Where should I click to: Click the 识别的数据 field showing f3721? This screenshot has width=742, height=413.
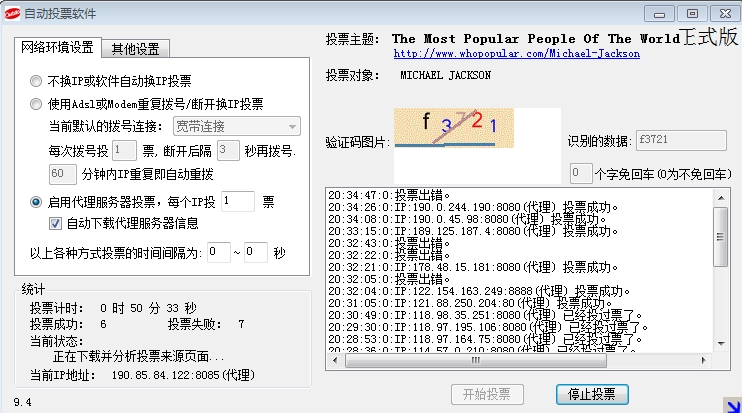[681, 141]
